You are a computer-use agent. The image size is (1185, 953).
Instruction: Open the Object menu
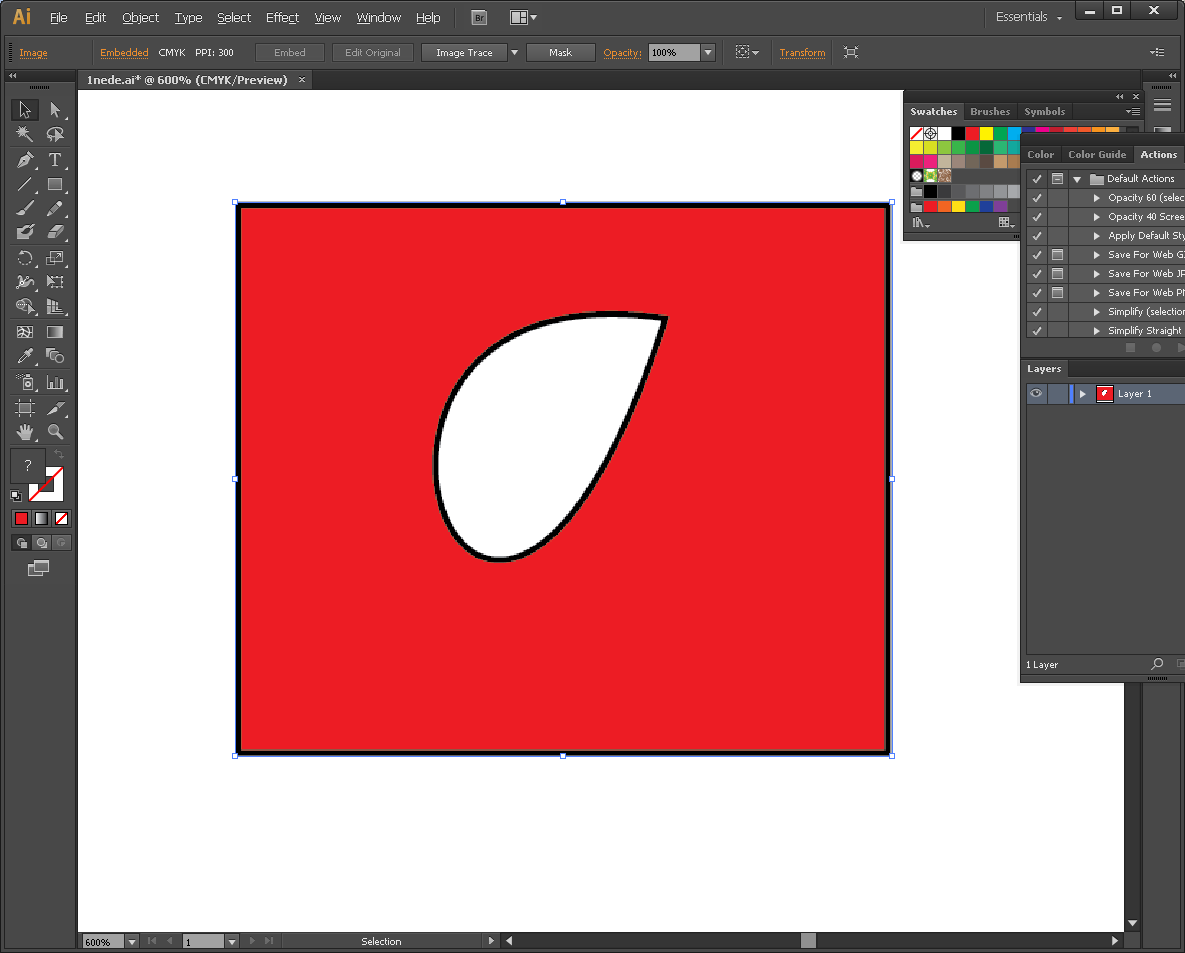[x=141, y=17]
